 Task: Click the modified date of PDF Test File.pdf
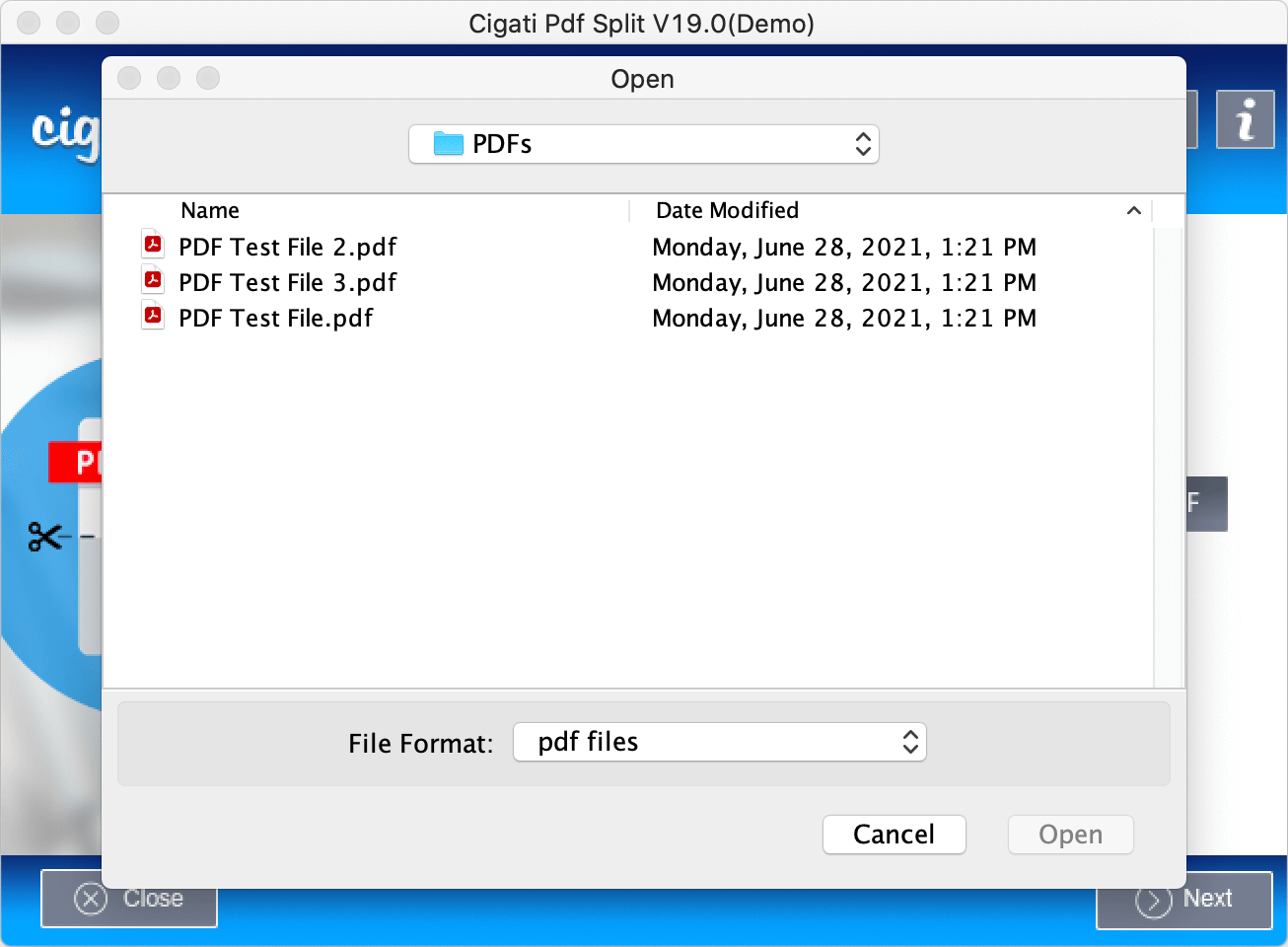coord(844,318)
